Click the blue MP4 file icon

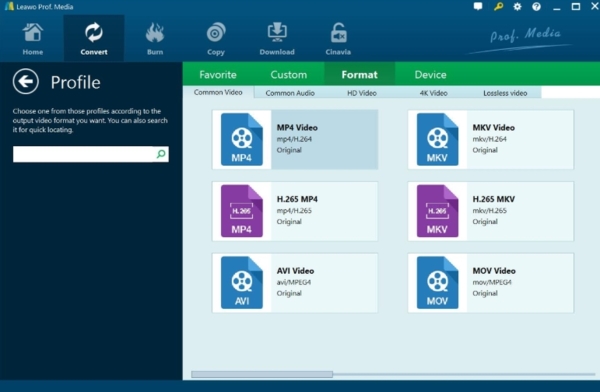[x=242, y=139]
